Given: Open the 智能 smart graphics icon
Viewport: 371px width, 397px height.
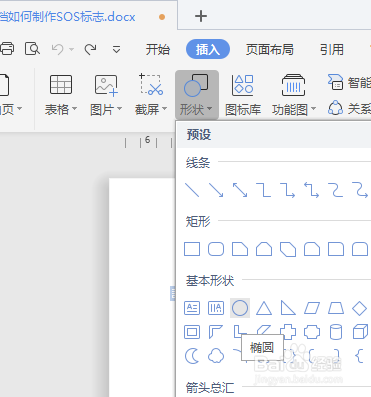Looking at the screenshot, I should pyautogui.click(x=335, y=82).
